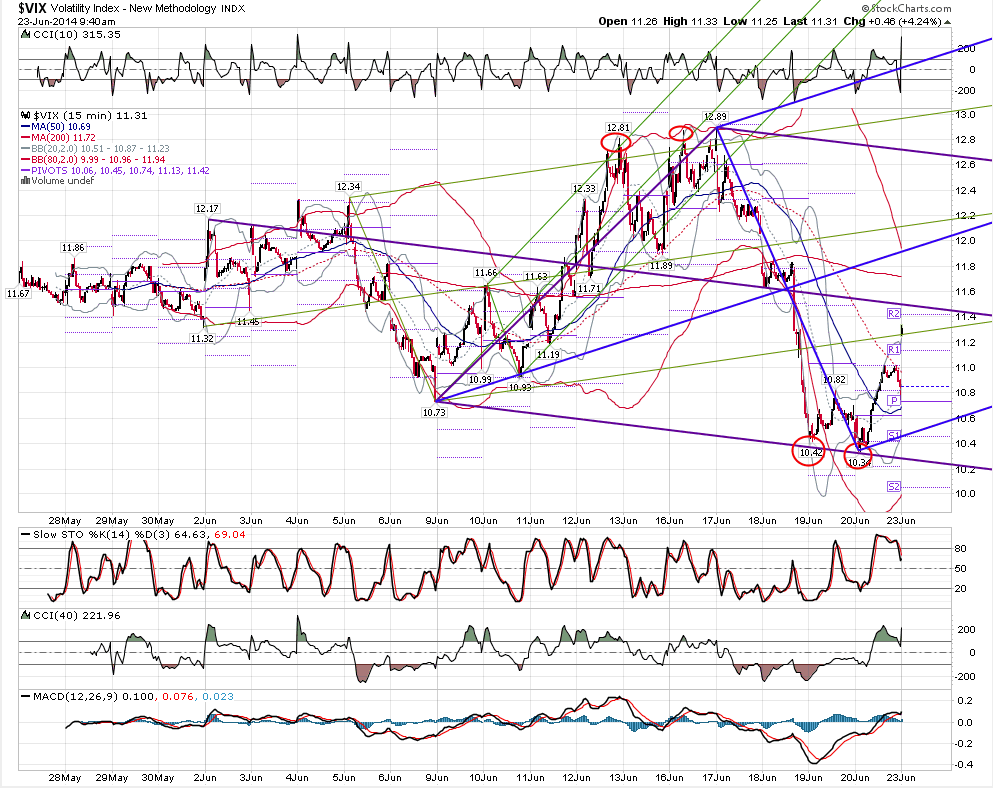
Task: Click the Volume undef bars icon
Action: (25, 181)
